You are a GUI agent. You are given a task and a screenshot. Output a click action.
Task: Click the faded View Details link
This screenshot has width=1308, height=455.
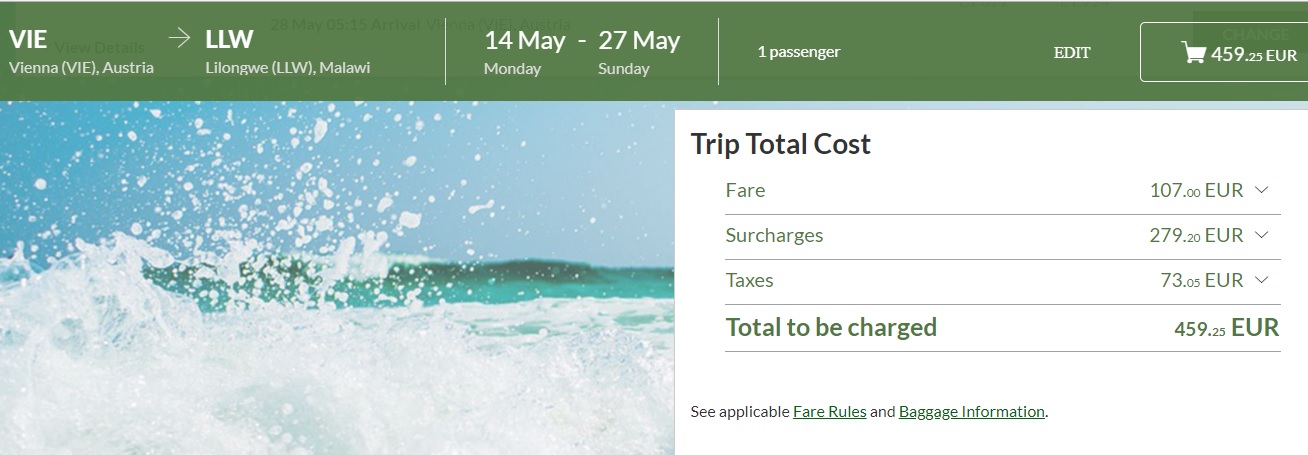coord(99,47)
